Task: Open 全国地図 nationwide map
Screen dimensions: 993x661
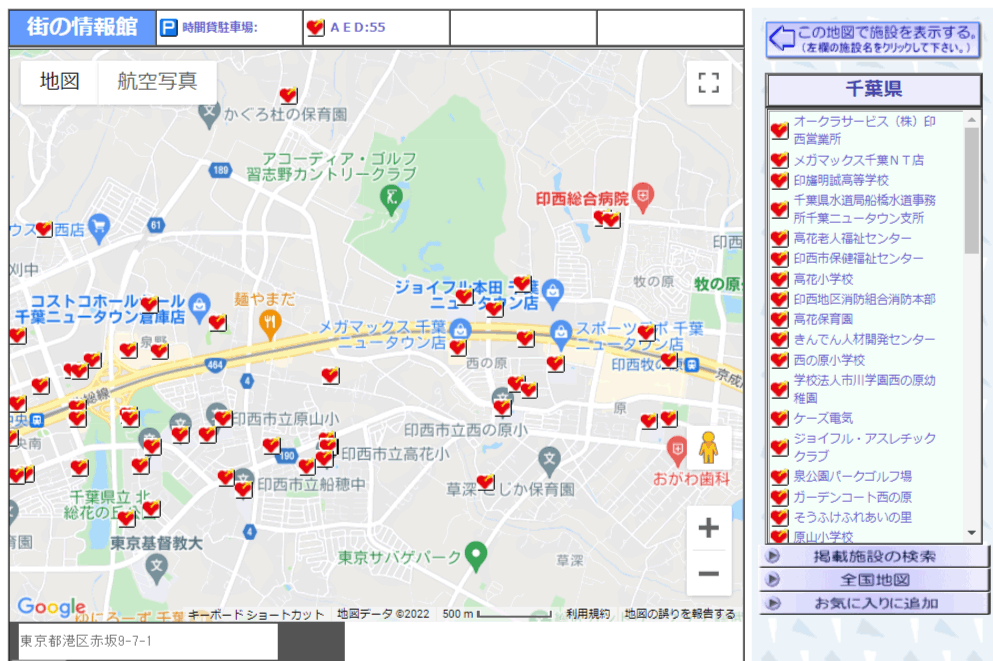Action: 874,580
